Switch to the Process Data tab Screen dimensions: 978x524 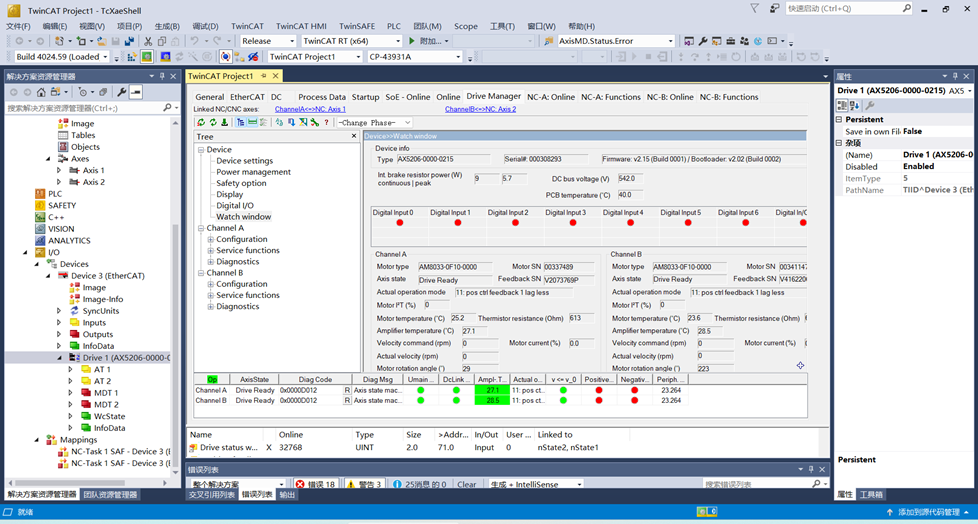322,97
